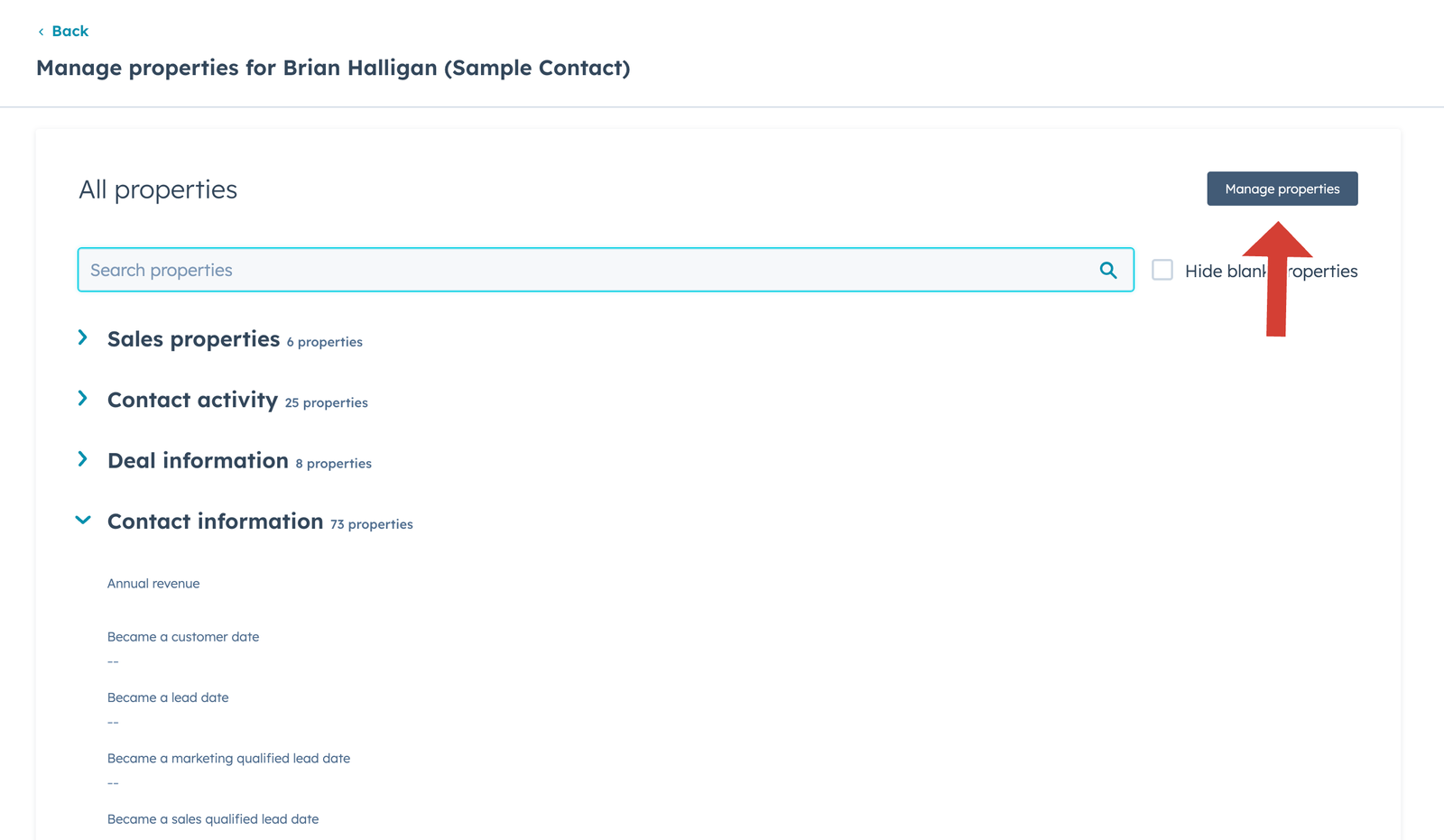Image resolution: width=1444 pixels, height=840 pixels.
Task: Select the Became a lead date property
Action: click(168, 697)
